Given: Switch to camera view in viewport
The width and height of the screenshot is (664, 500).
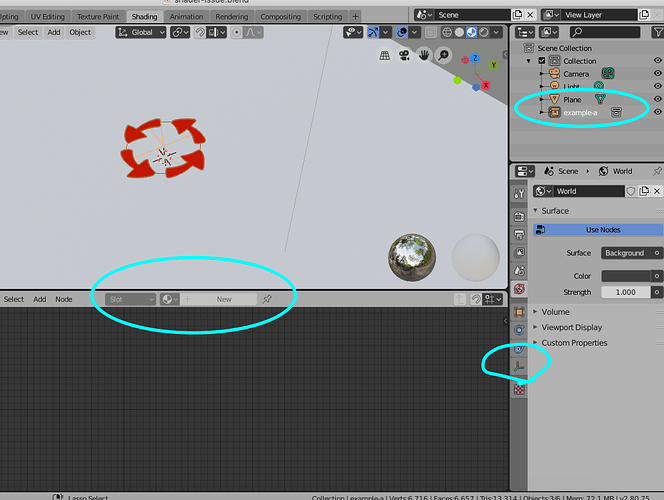Looking at the screenshot, I should click(404, 55).
